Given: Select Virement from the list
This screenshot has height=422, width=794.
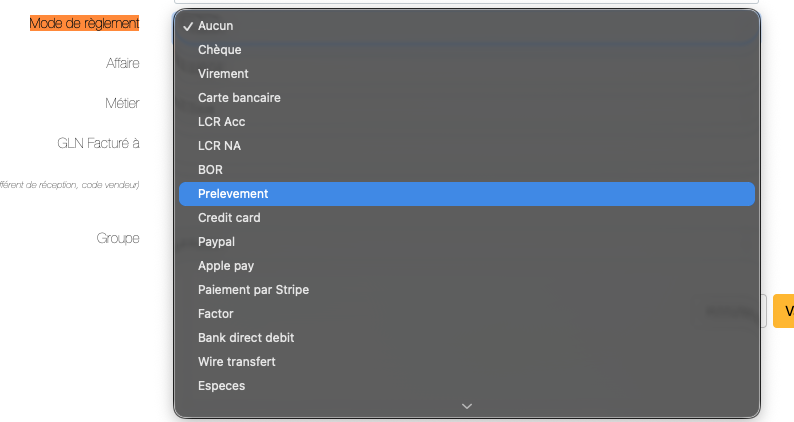Looking at the screenshot, I should pyautogui.click(x=223, y=74).
